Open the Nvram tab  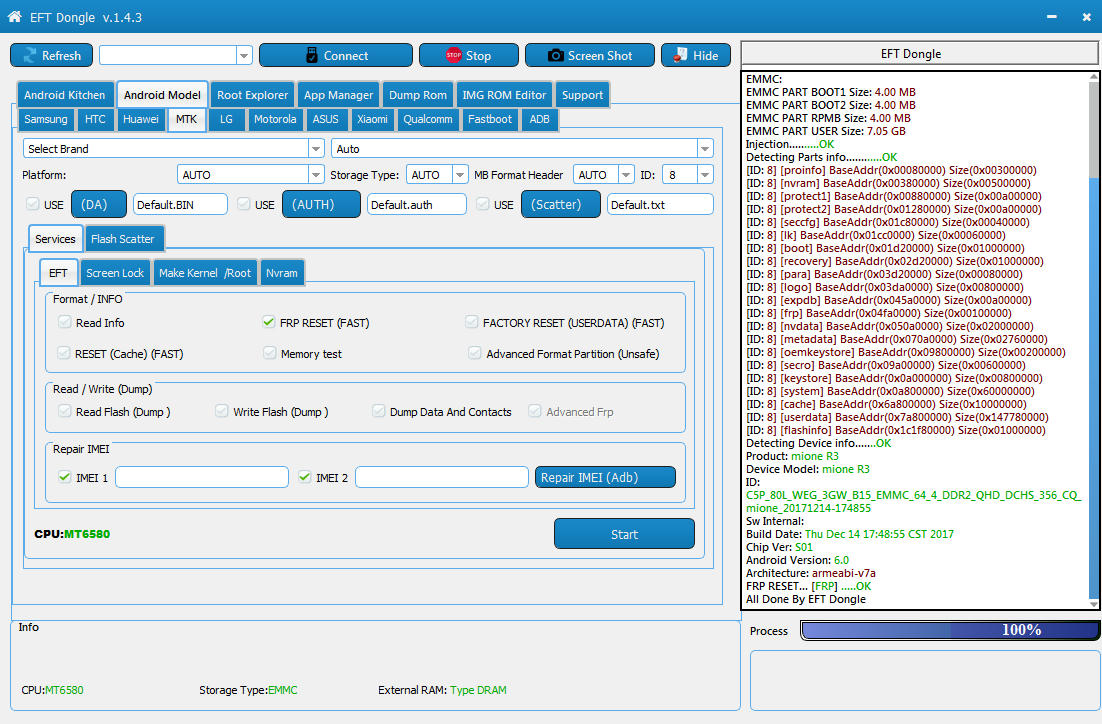coord(282,273)
